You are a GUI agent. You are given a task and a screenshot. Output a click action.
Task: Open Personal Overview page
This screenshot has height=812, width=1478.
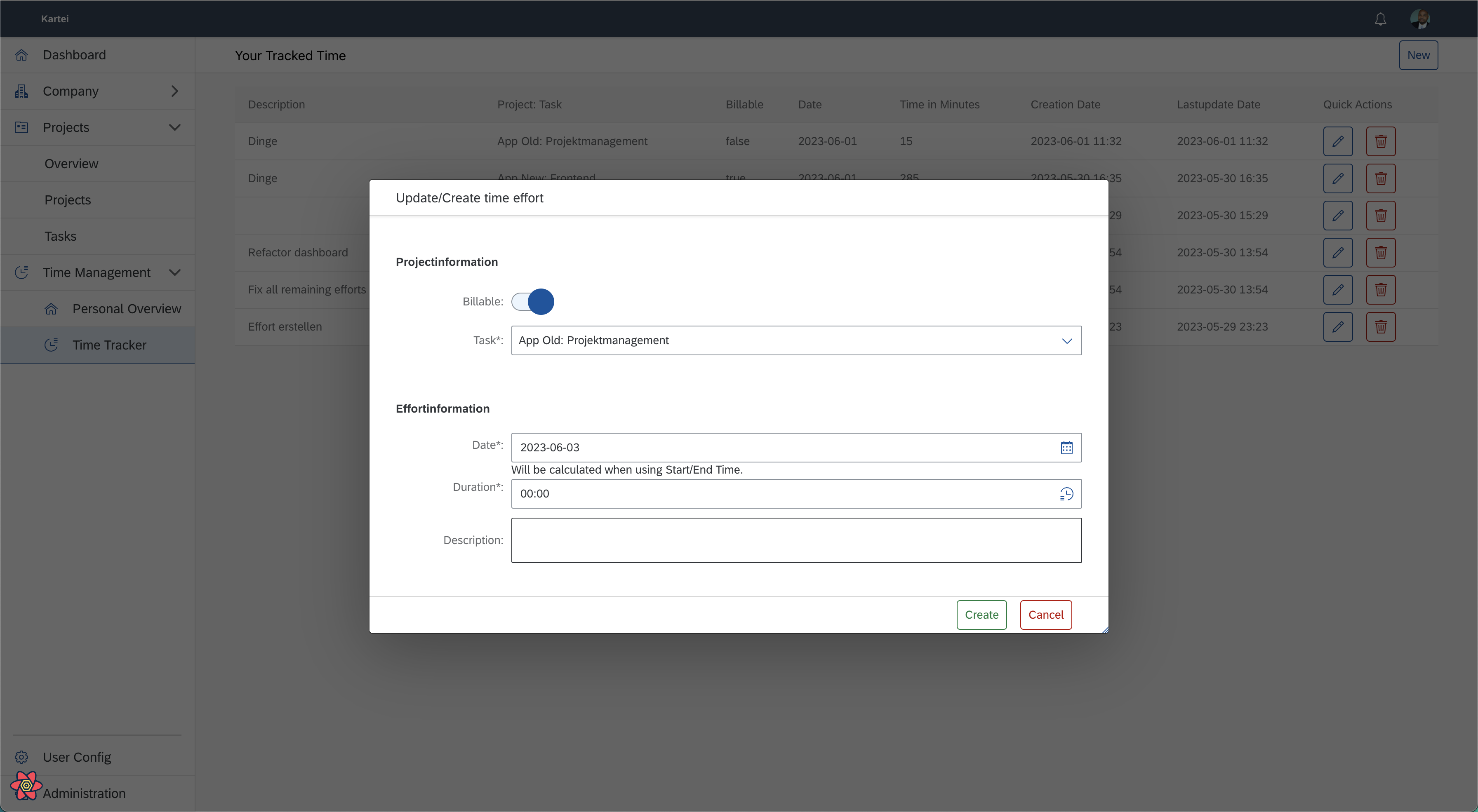(98, 308)
